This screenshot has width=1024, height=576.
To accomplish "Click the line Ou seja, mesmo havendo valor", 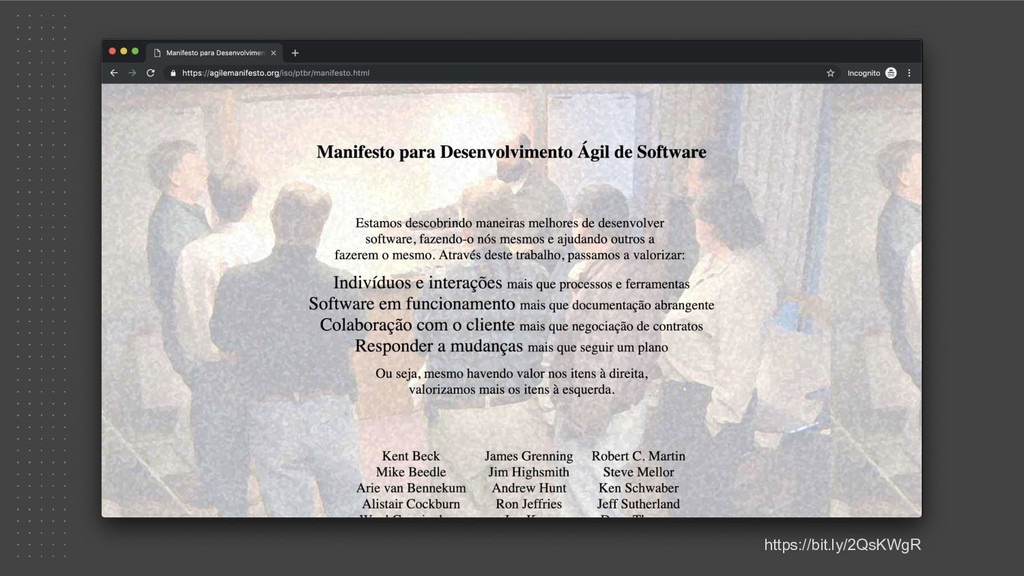I will tap(511, 374).
